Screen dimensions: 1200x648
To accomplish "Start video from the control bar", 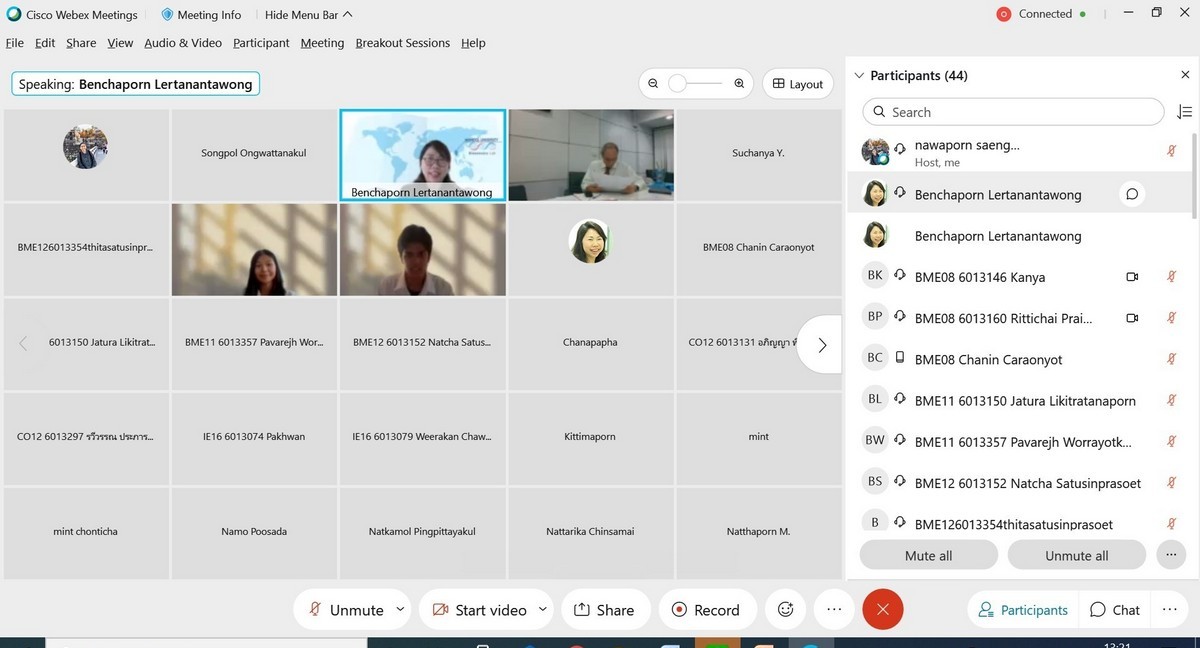I will pyautogui.click(x=479, y=609).
